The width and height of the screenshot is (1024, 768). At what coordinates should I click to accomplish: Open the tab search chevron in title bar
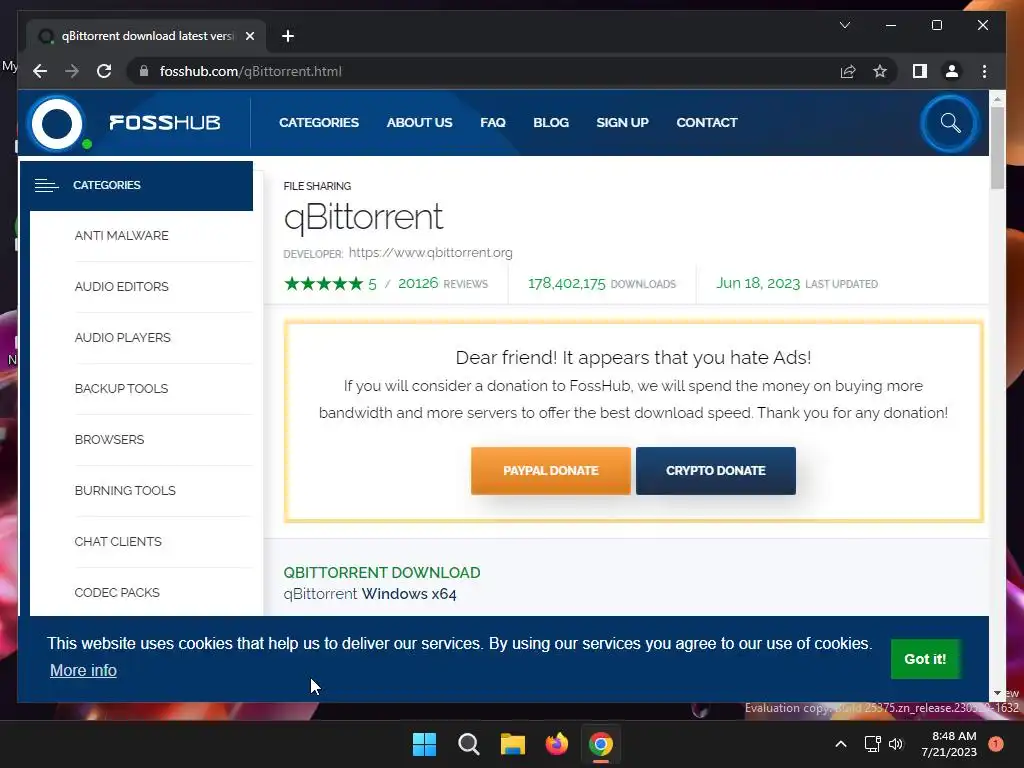click(x=844, y=25)
